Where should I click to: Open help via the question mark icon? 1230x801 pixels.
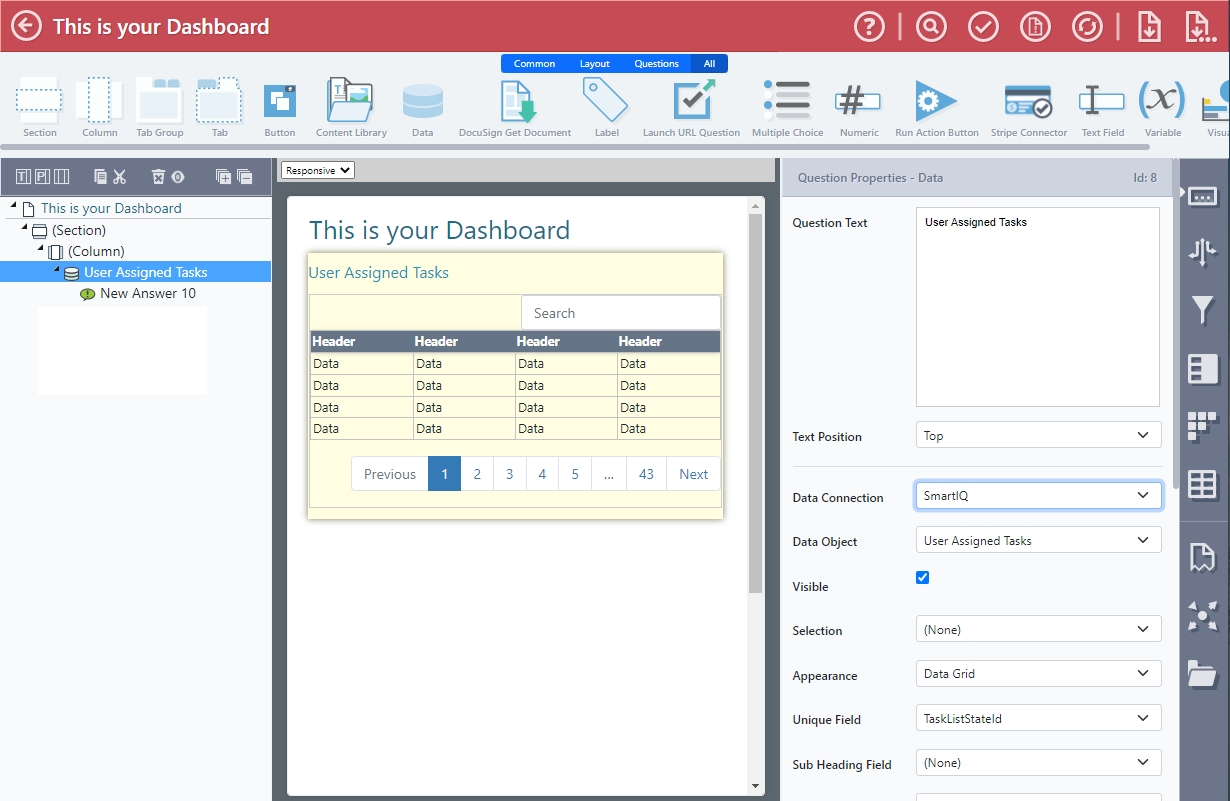(870, 26)
